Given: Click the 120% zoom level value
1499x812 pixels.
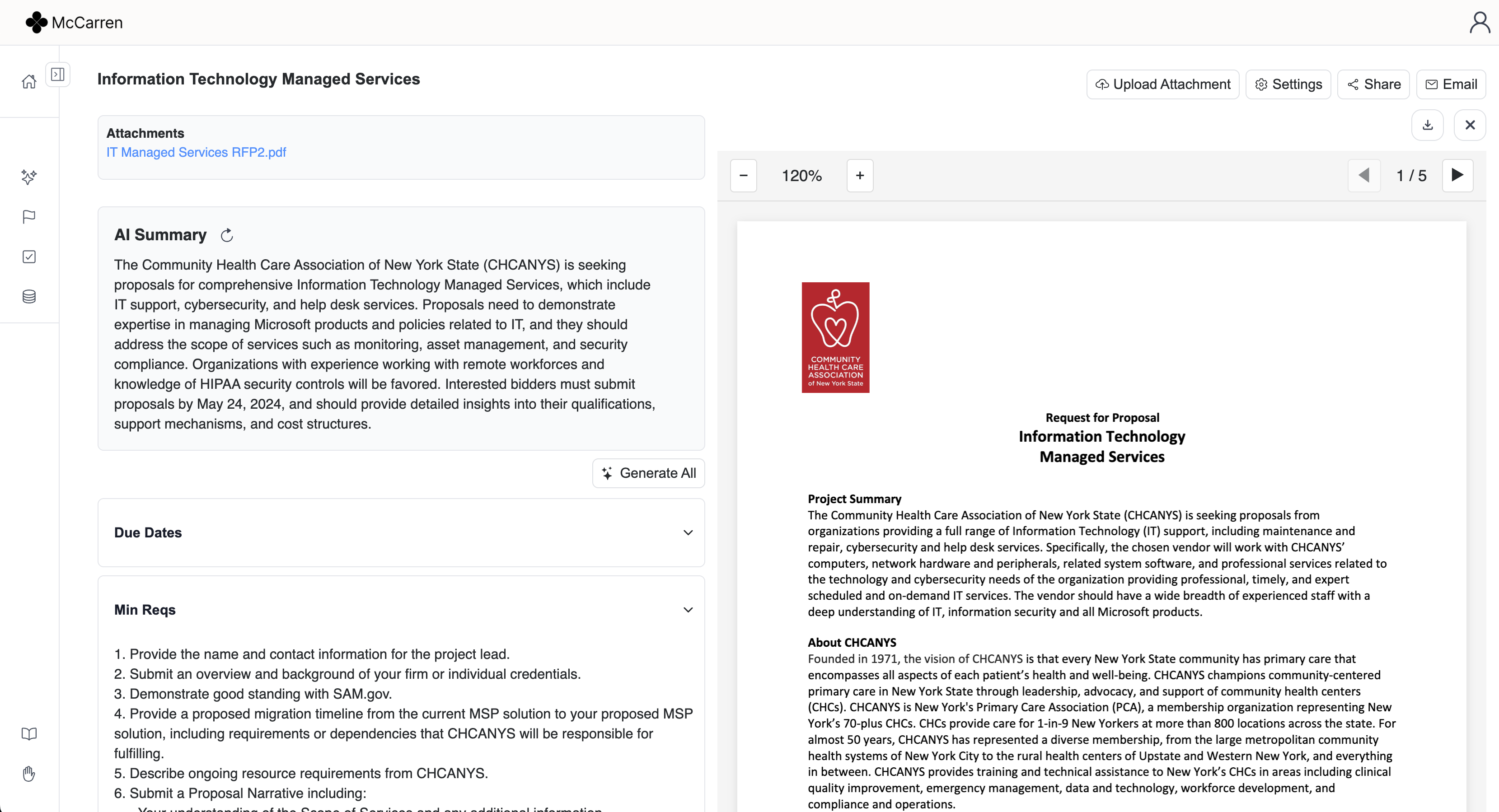Looking at the screenshot, I should 802,176.
